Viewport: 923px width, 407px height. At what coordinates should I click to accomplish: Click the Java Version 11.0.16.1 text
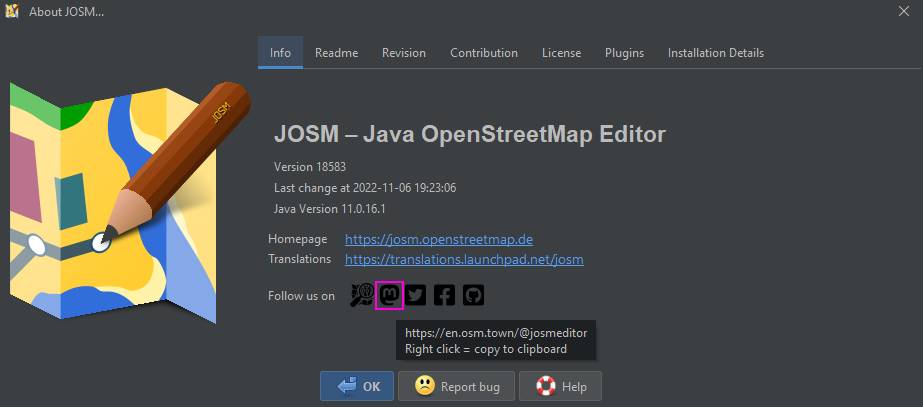coord(330,209)
